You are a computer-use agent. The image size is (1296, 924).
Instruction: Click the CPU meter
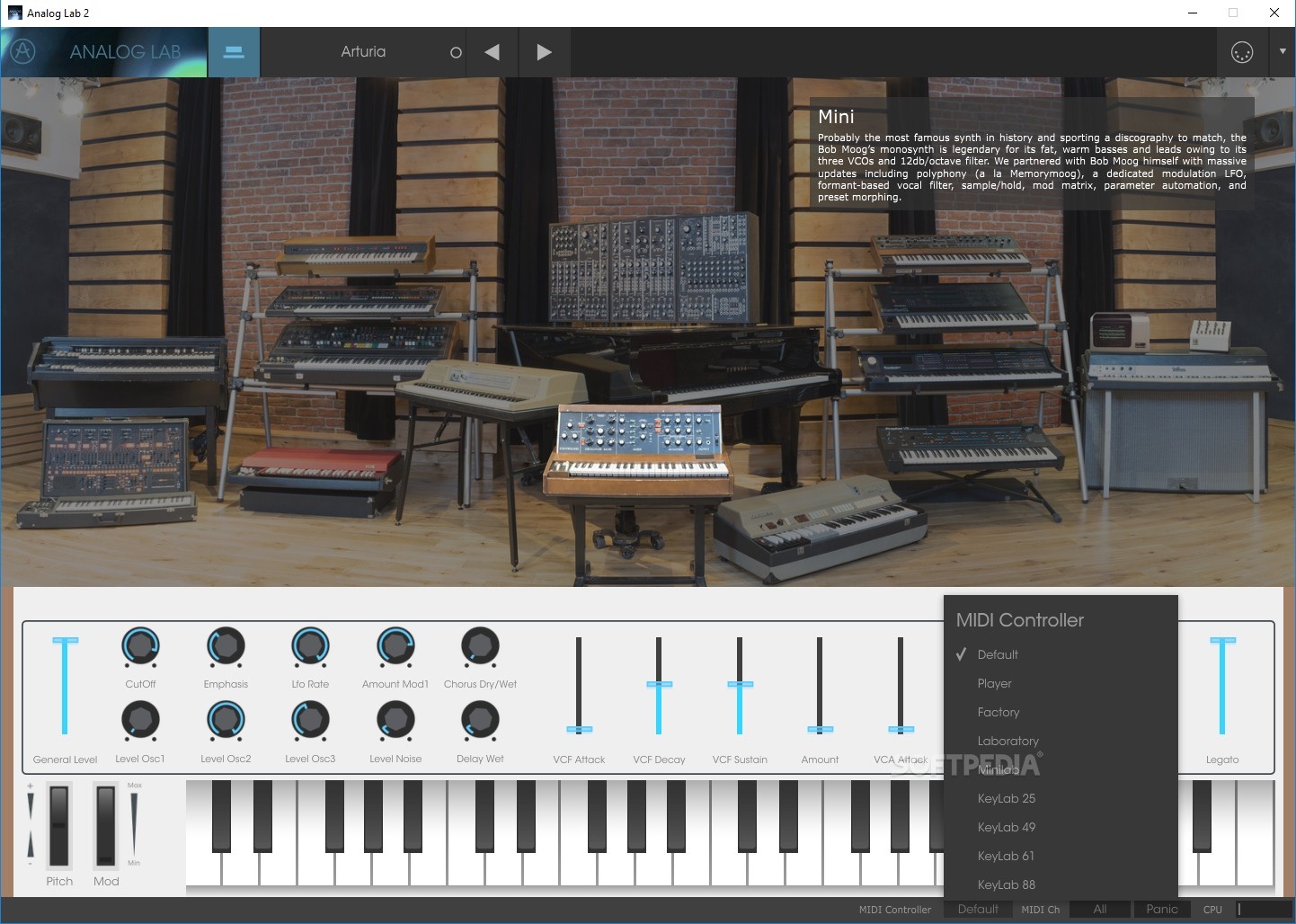point(1265,910)
